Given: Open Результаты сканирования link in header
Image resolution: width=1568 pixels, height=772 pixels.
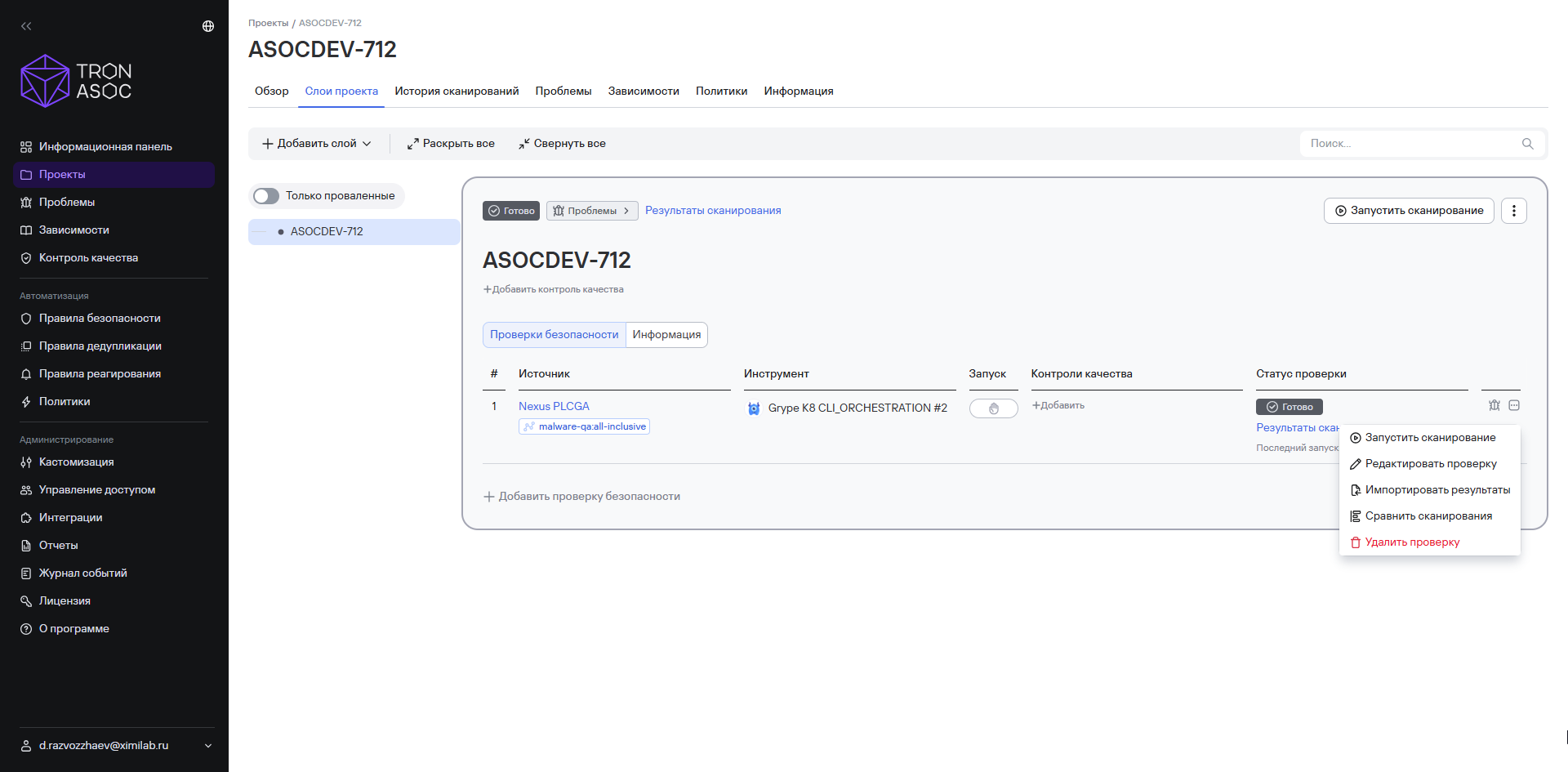Looking at the screenshot, I should [x=713, y=210].
